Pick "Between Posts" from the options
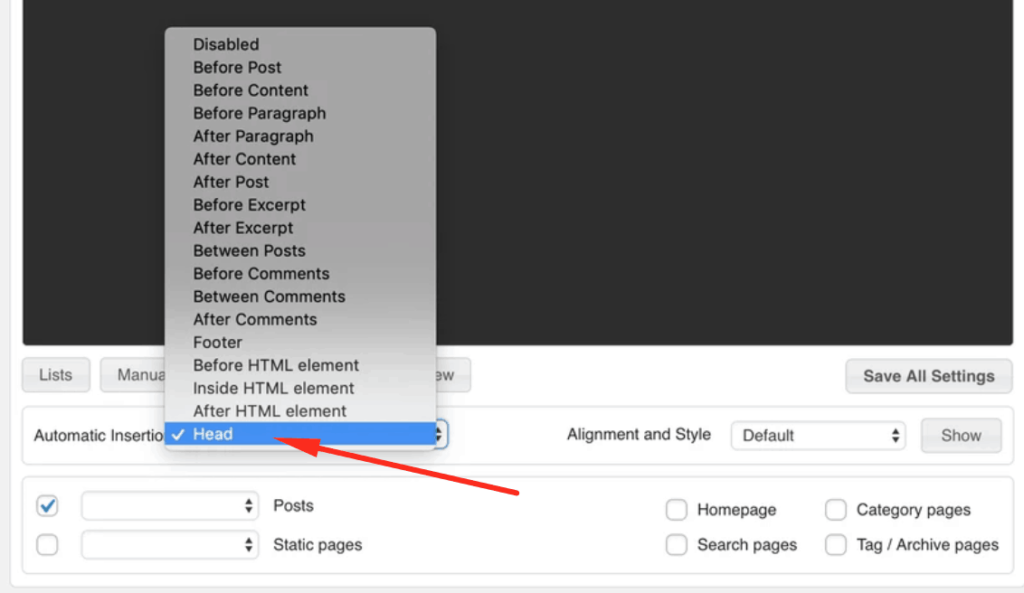Screen dimensions: 1024x593 tap(248, 250)
